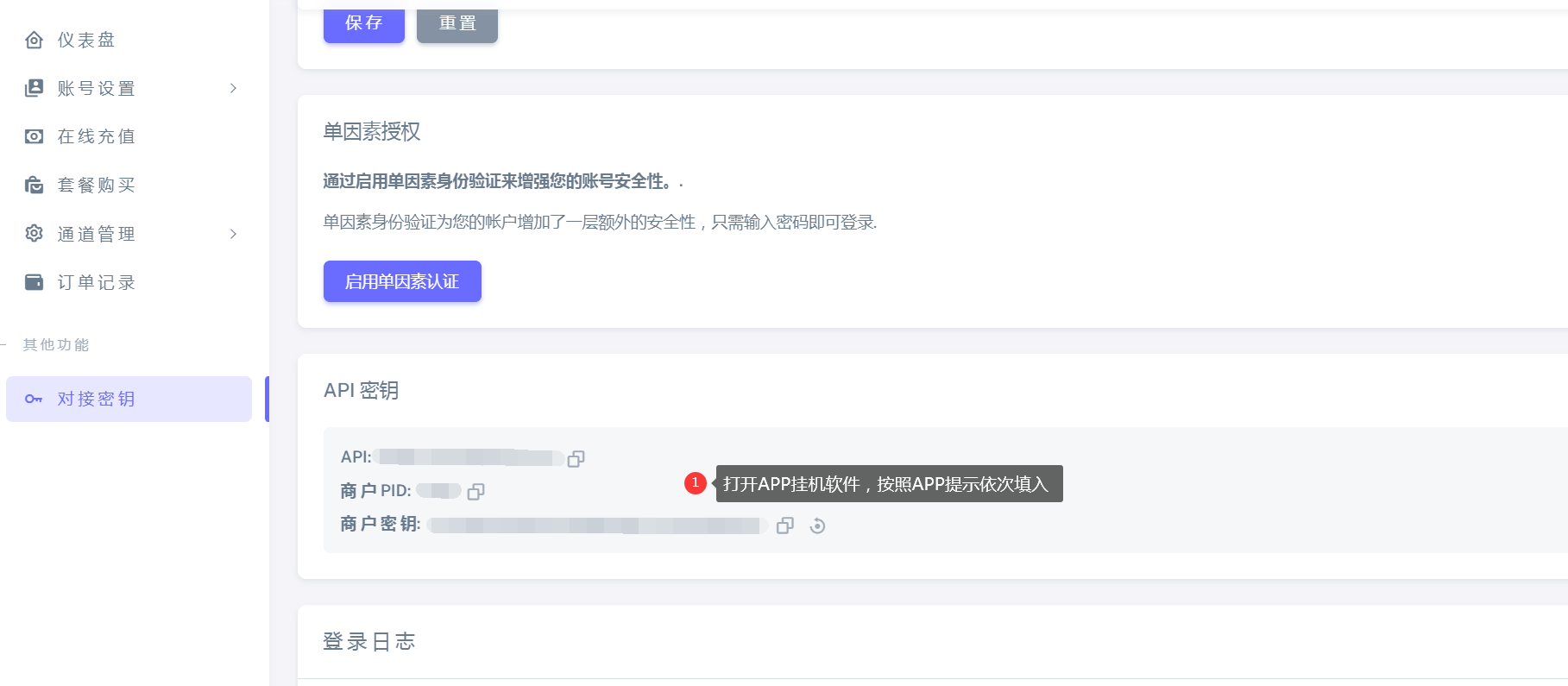Click the dashboard home icon
1568x686 pixels.
pos(34,41)
